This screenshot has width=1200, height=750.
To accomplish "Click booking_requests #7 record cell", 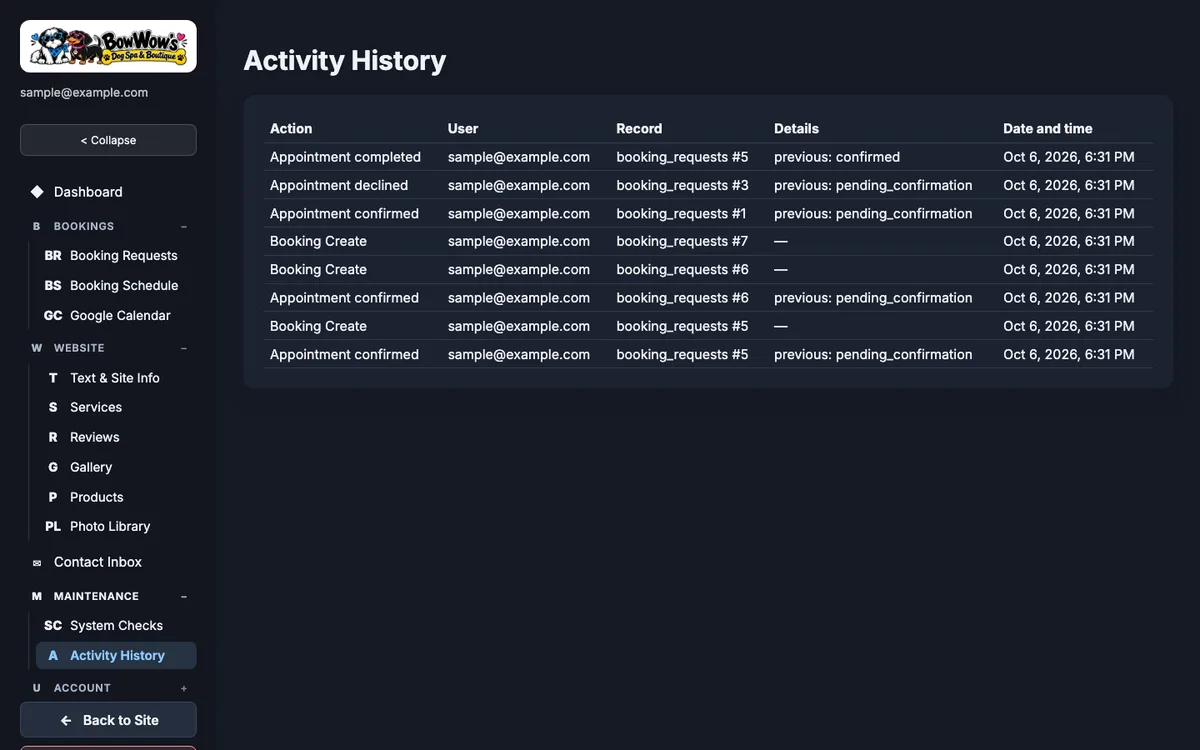I will pos(682,241).
